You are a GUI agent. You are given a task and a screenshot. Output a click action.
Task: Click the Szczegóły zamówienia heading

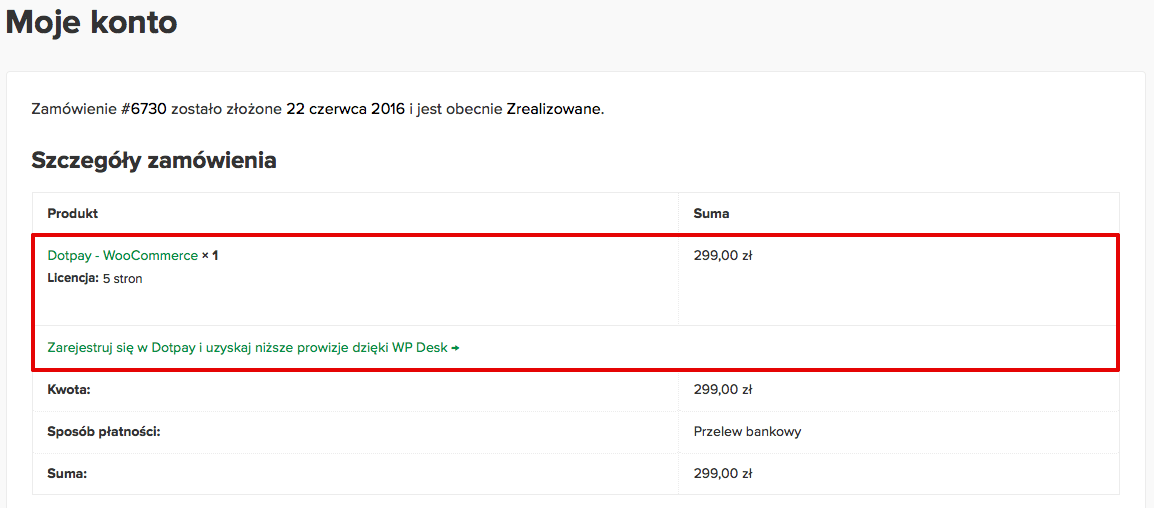coord(154,160)
